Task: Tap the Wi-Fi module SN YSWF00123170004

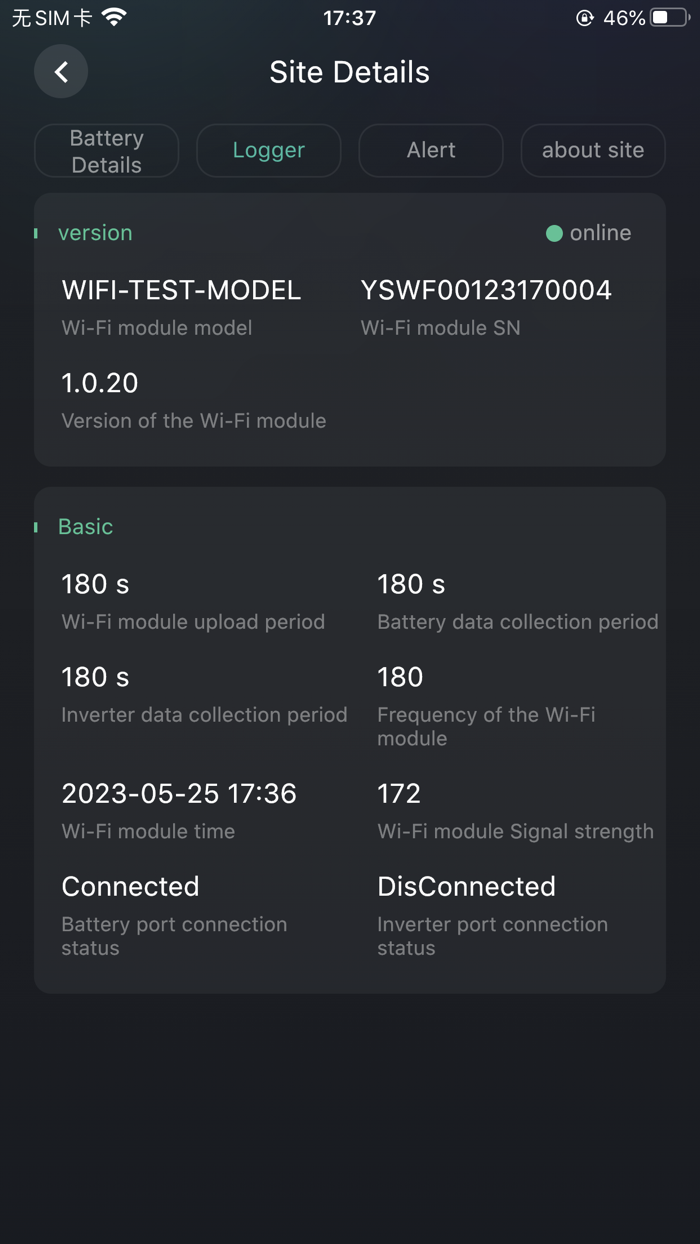Action: [x=486, y=290]
